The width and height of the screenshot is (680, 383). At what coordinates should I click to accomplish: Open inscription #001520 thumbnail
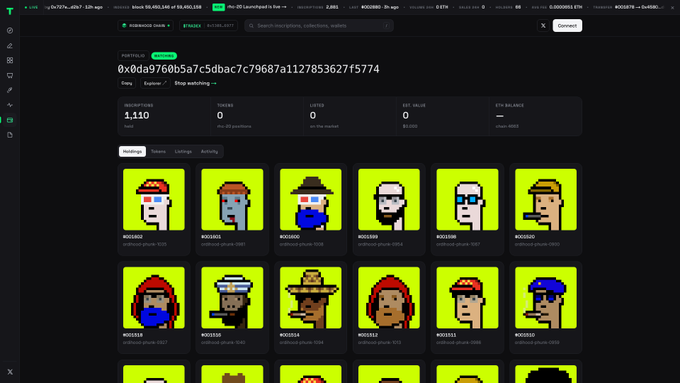(x=546, y=200)
